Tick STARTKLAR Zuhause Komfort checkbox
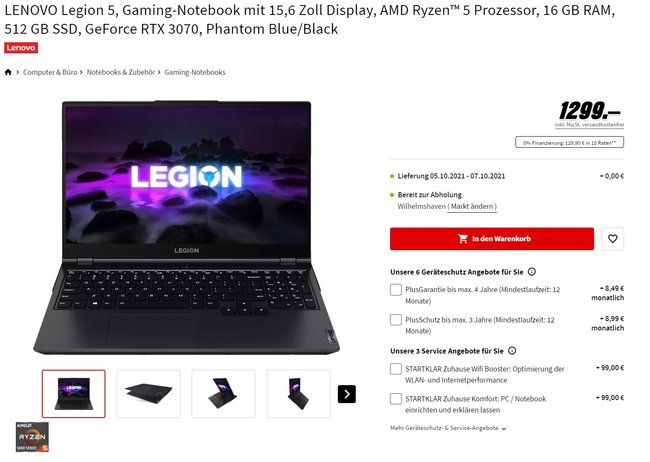650x462 pixels. coord(396,399)
